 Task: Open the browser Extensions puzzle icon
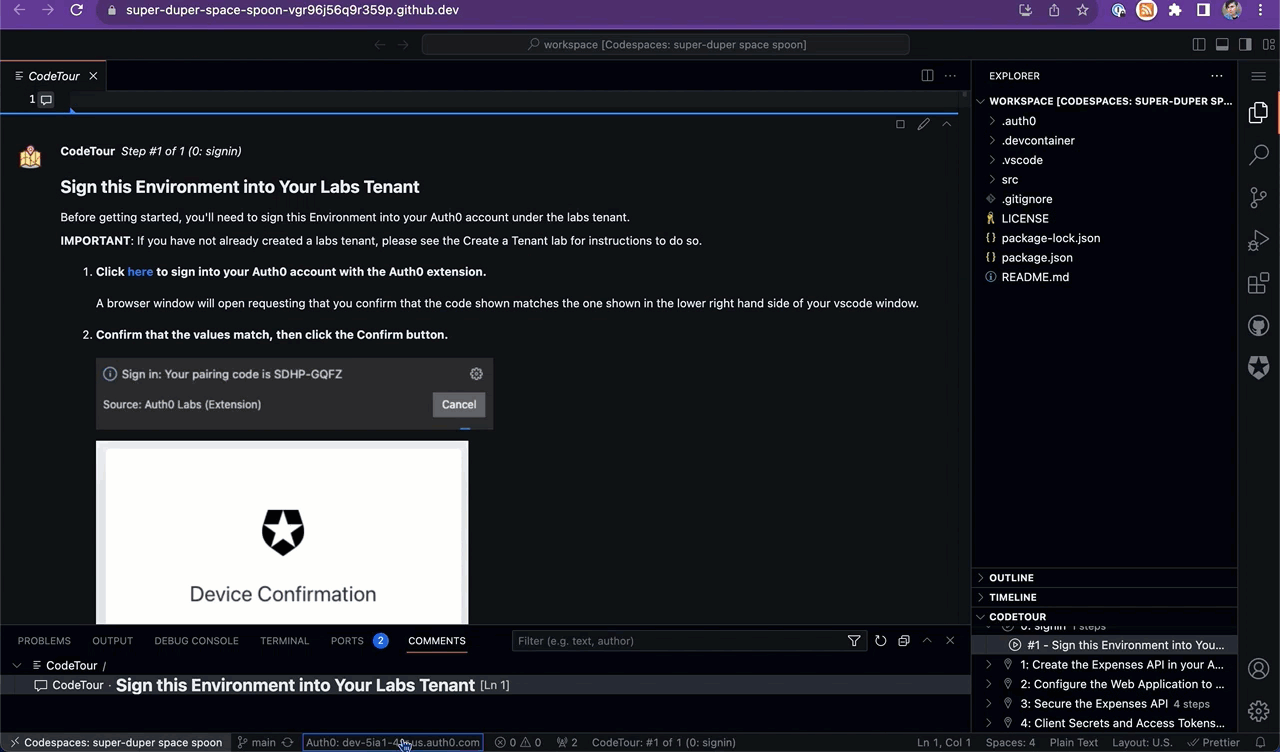pyautogui.click(x=1175, y=10)
